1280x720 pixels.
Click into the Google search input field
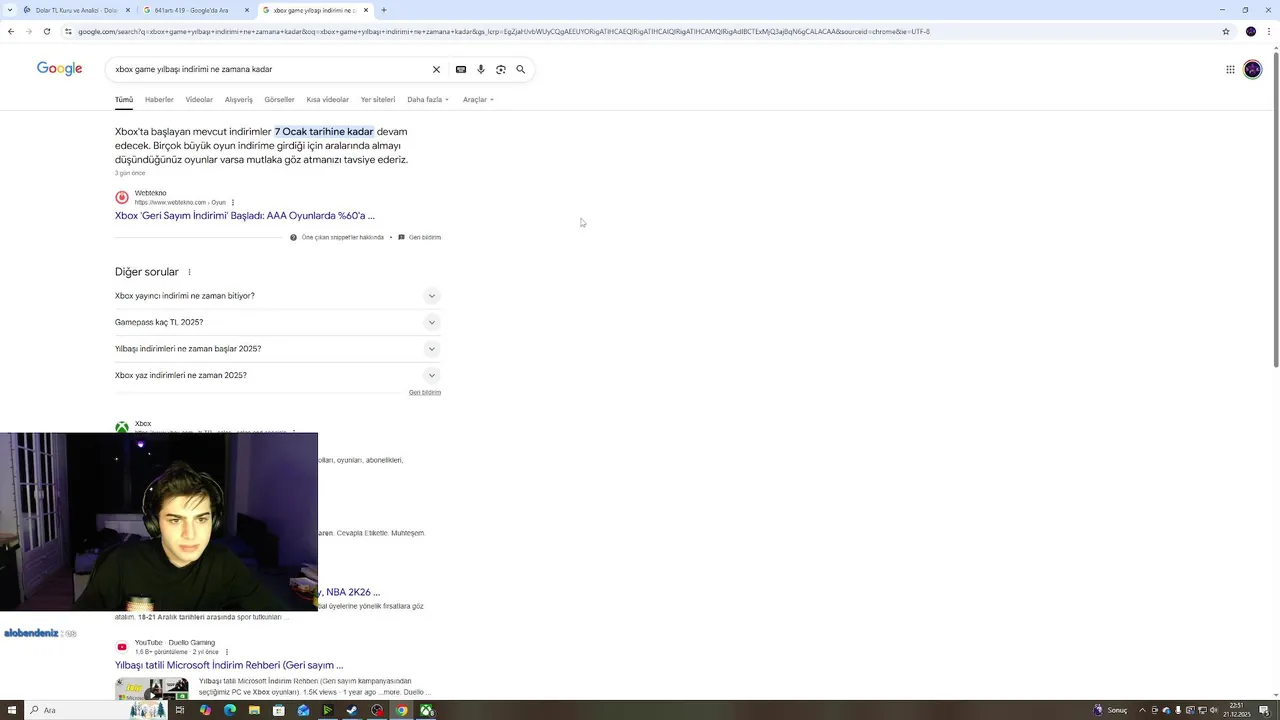[x=270, y=69]
